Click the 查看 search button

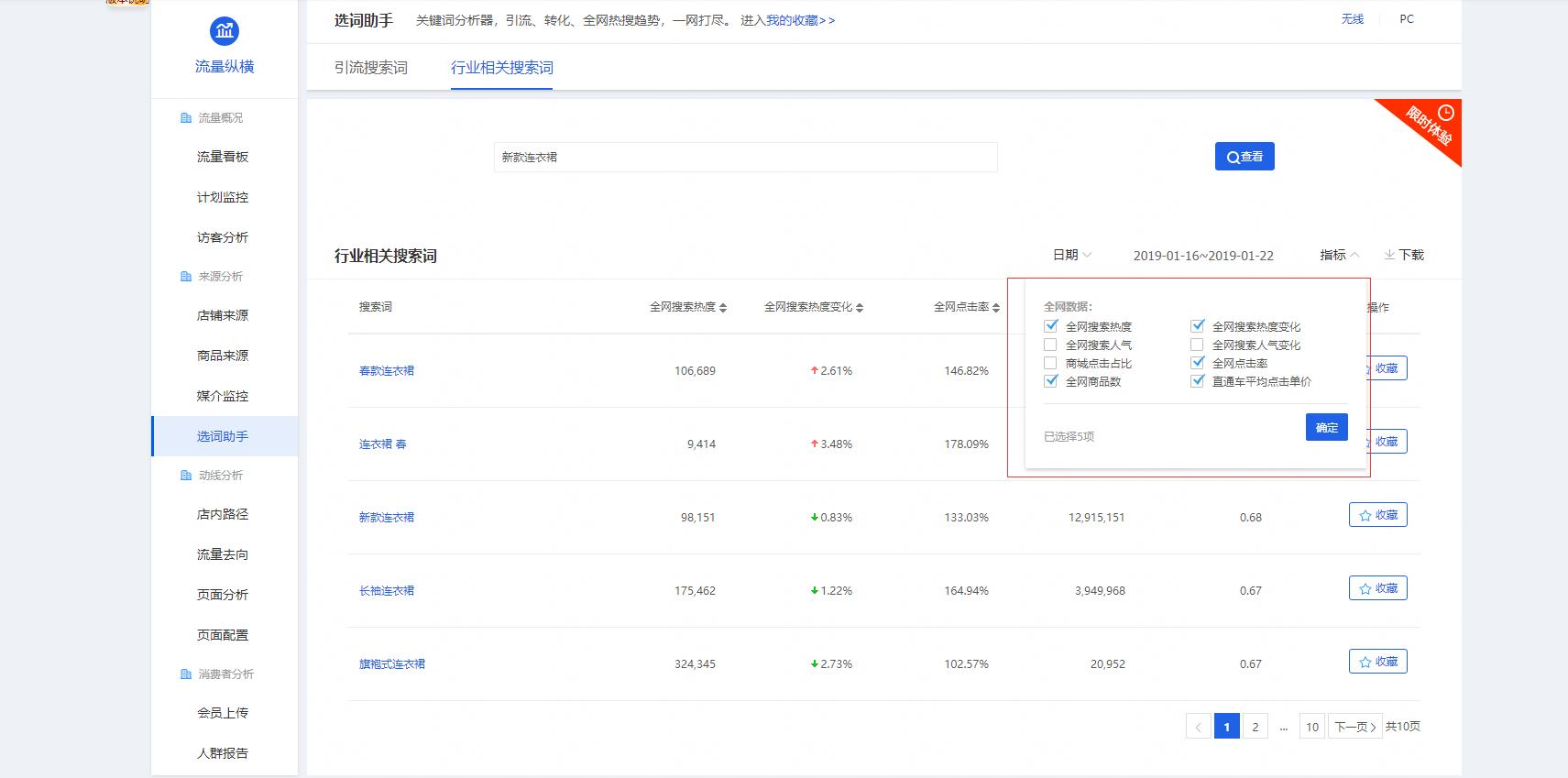(x=1245, y=157)
